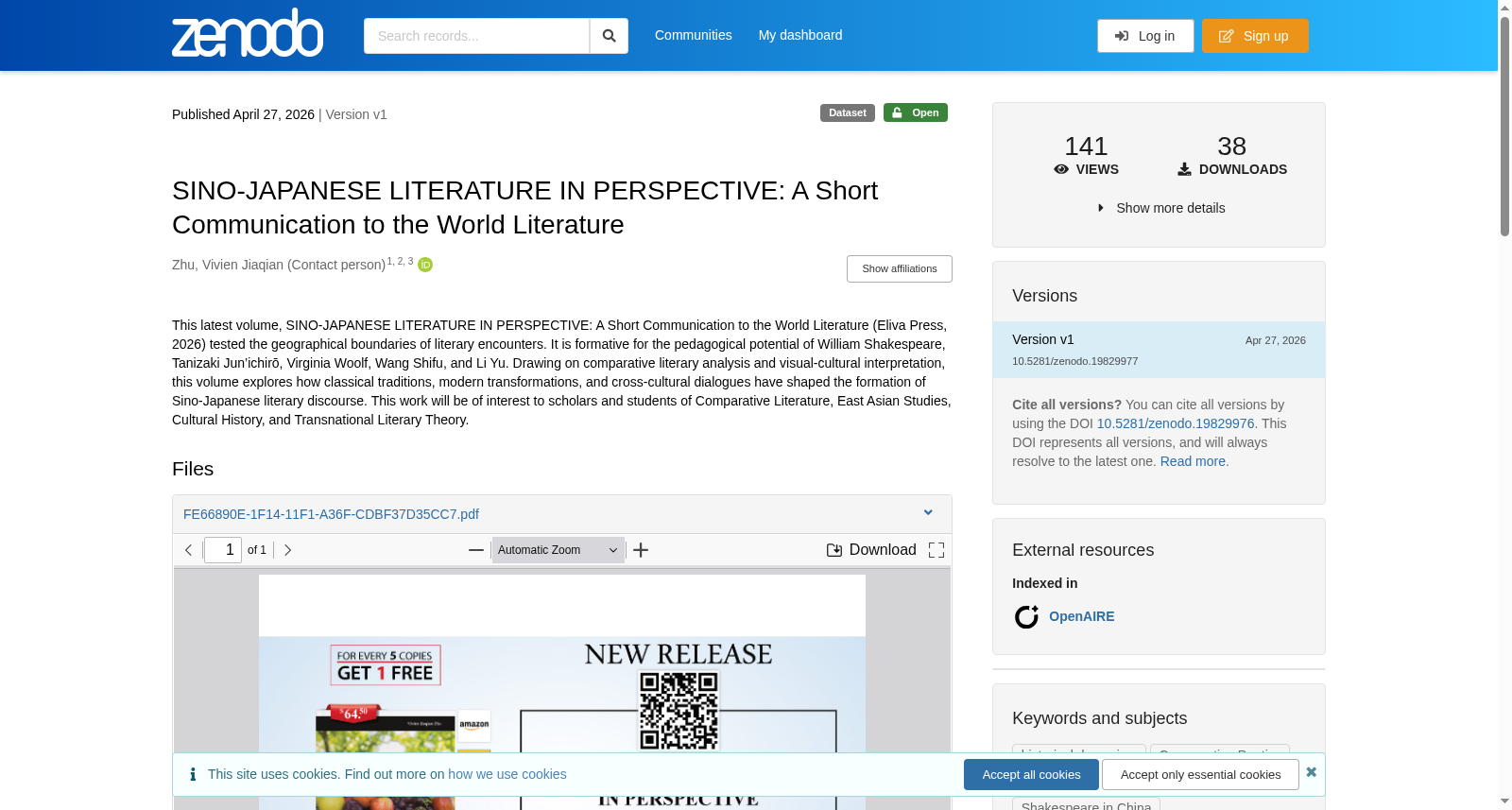
Task: Click the QR code in PDF preview
Action: 679,711
